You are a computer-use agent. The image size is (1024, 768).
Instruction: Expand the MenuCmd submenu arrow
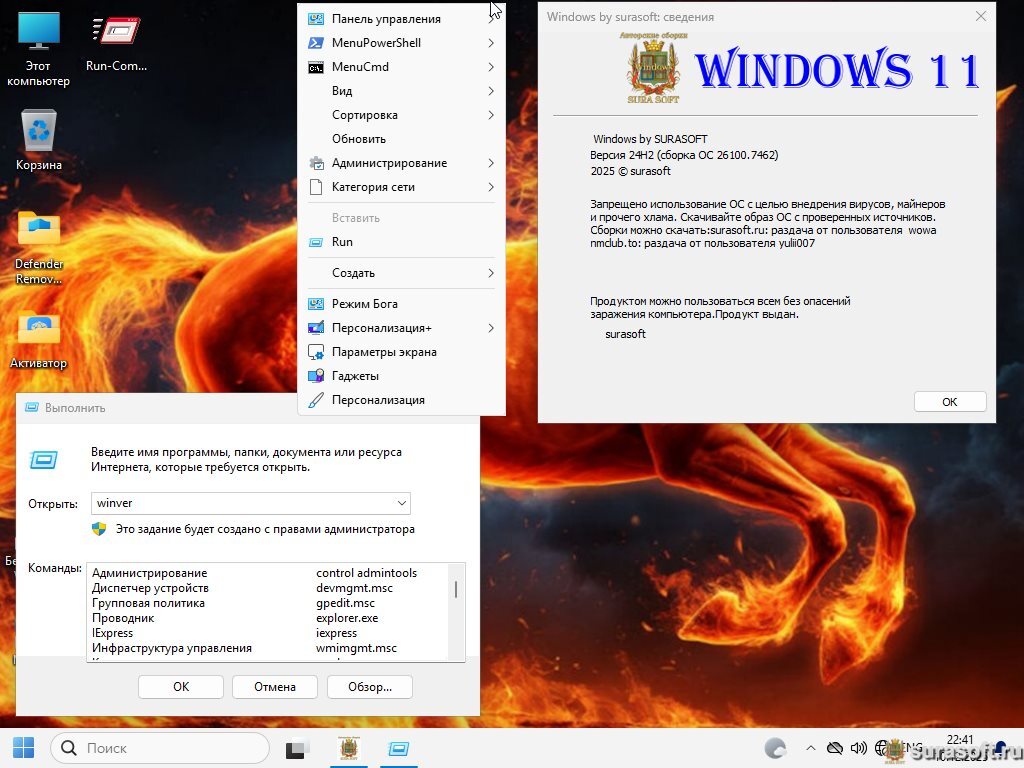click(x=490, y=67)
